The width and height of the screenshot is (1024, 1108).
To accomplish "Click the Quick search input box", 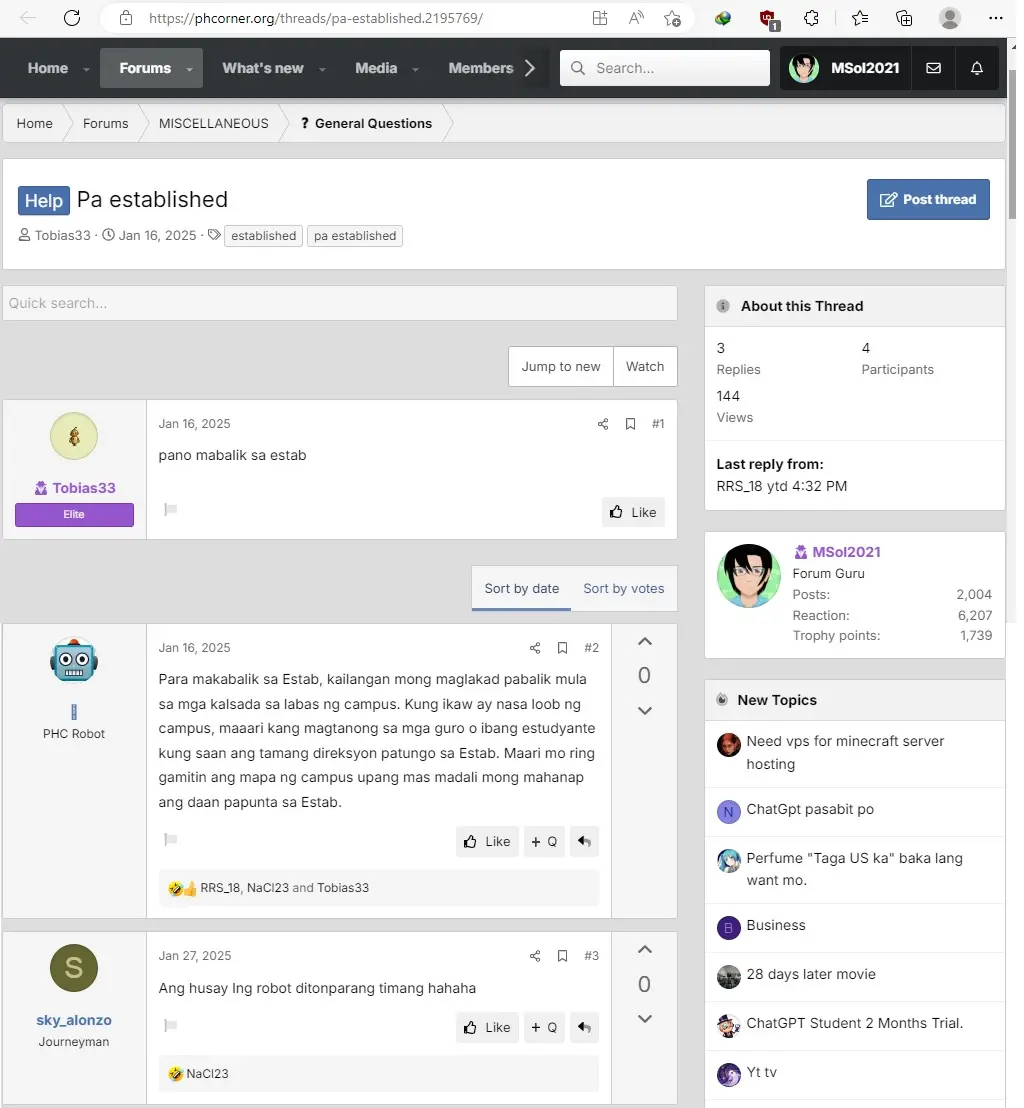I will (x=340, y=303).
